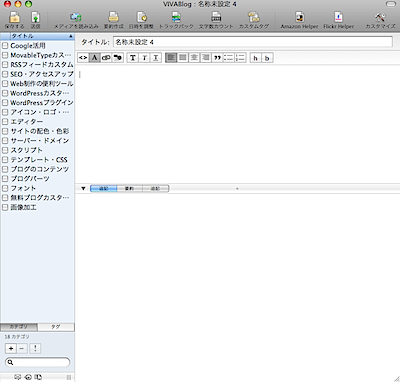Click the speech-bubble icon under the sidebar
The image size is (400, 382).
(x=18, y=377)
